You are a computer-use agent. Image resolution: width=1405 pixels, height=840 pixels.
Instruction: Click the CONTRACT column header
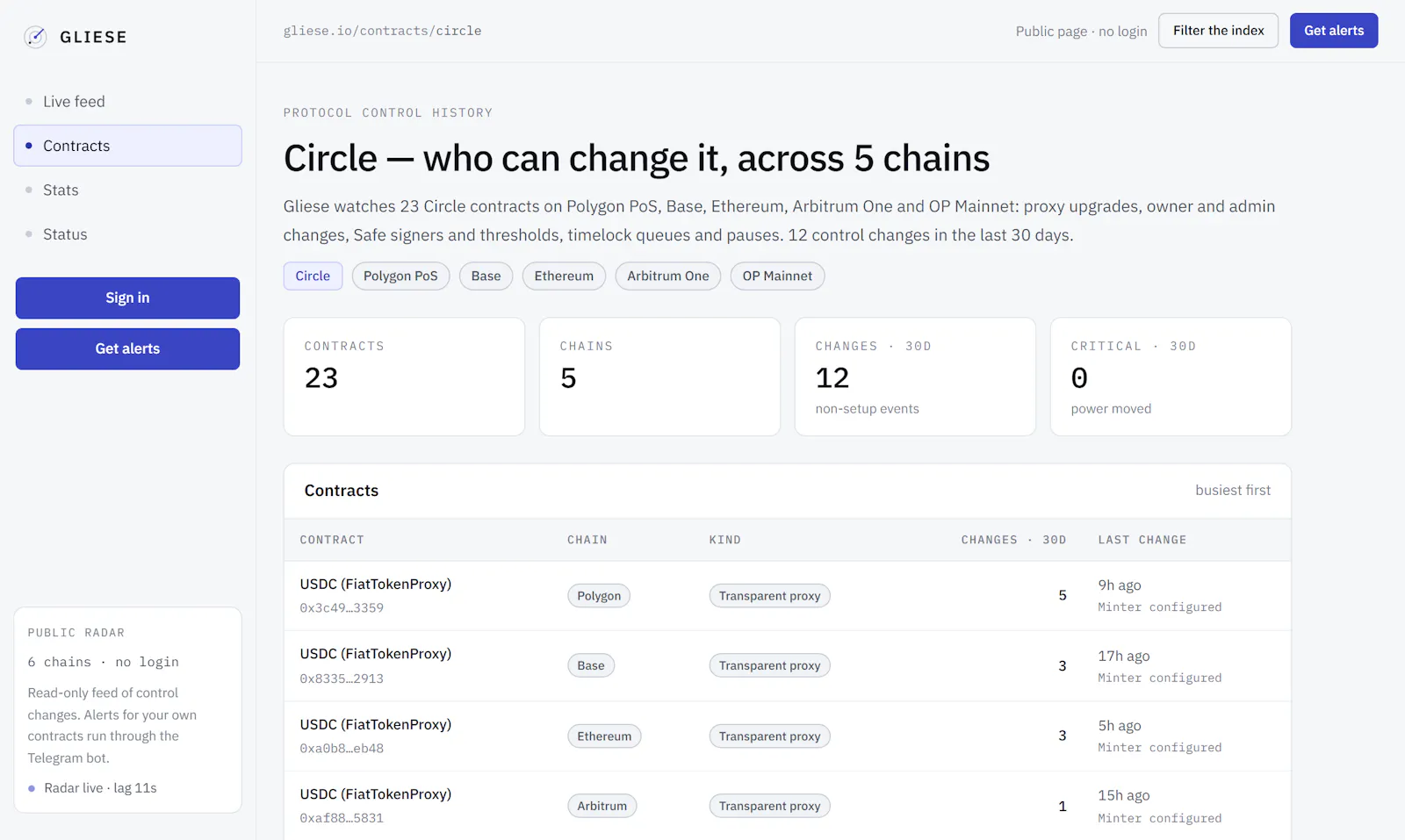tap(332, 540)
